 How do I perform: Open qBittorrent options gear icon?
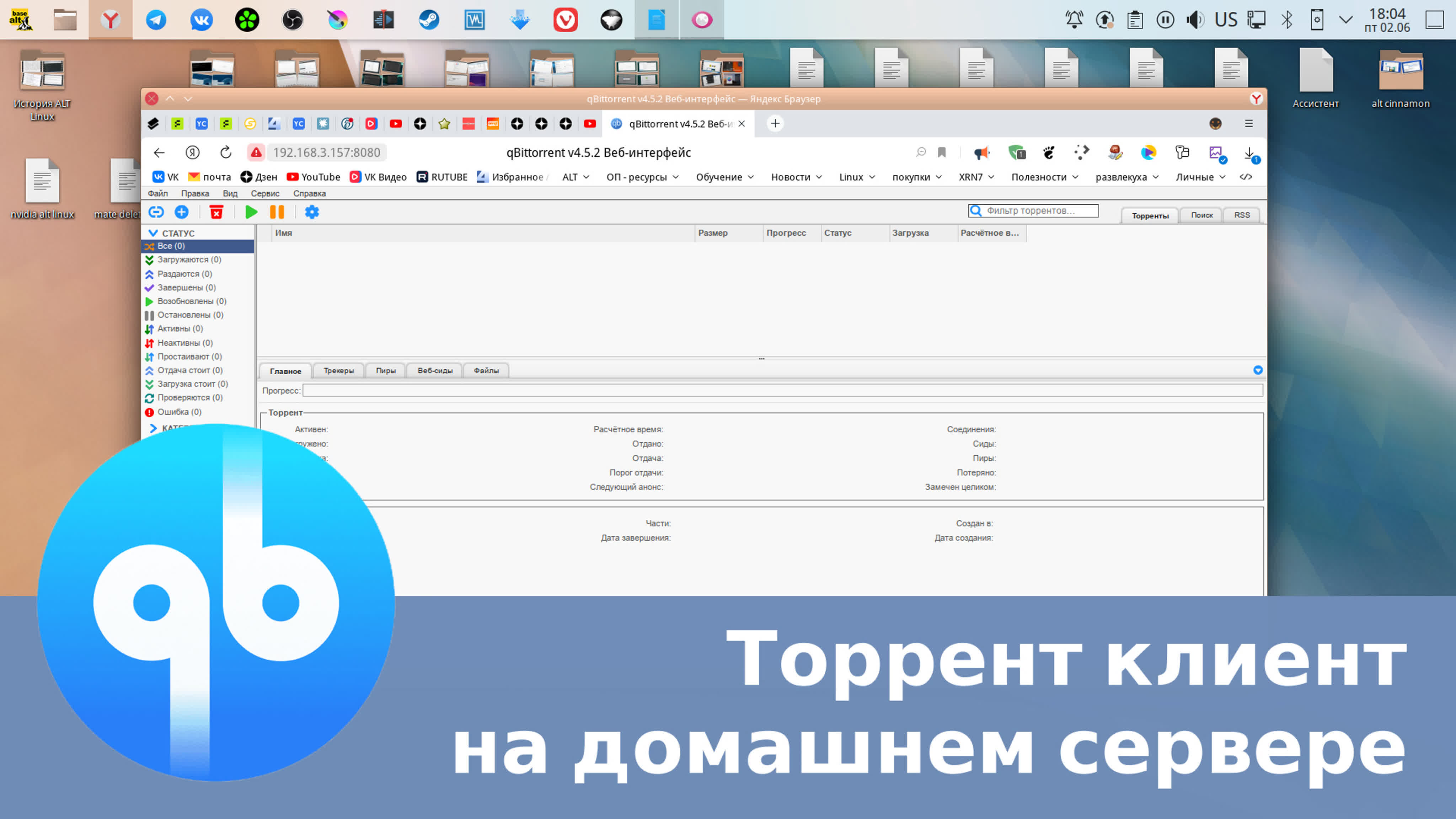pyautogui.click(x=312, y=212)
